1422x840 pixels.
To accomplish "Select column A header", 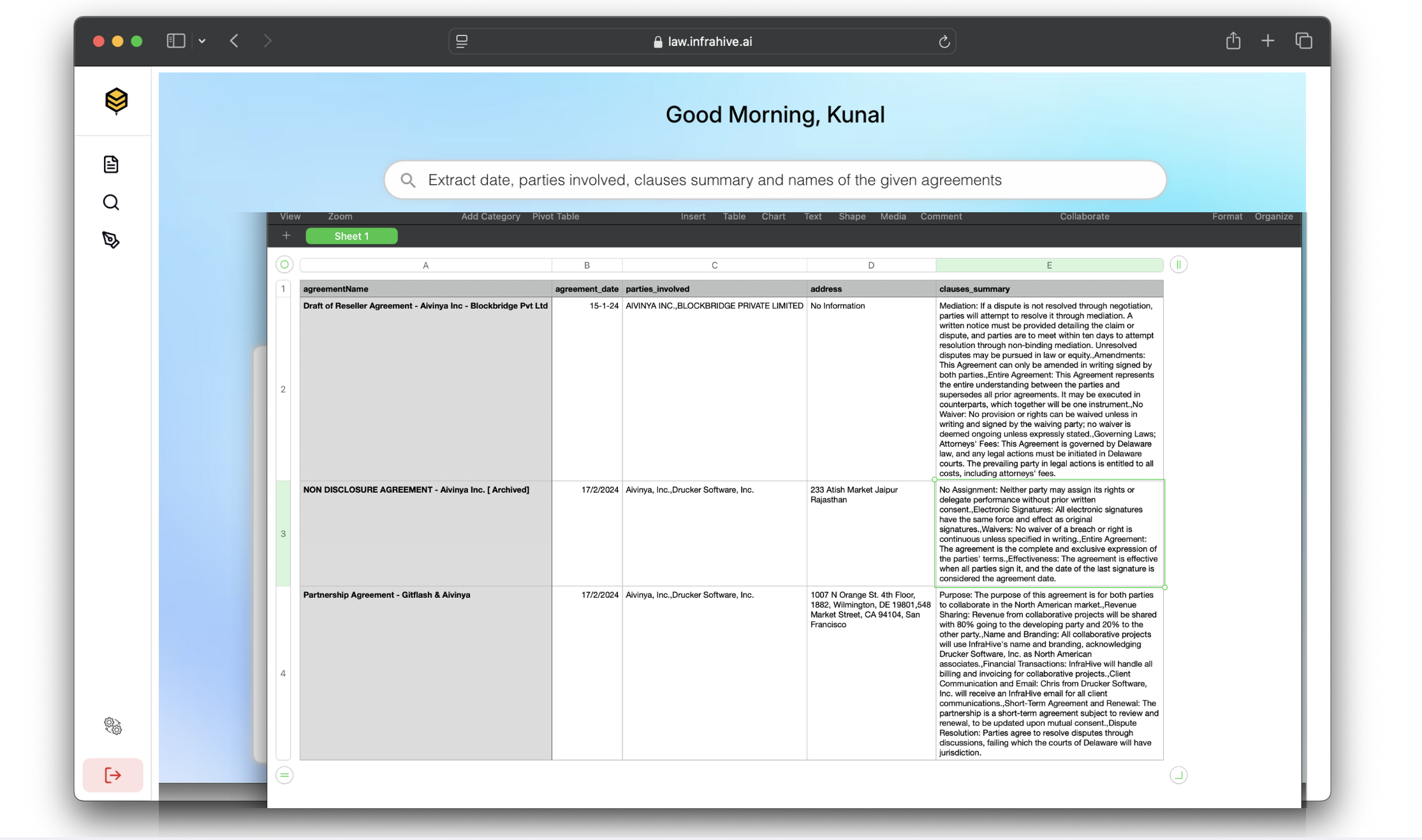I will coord(425,265).
